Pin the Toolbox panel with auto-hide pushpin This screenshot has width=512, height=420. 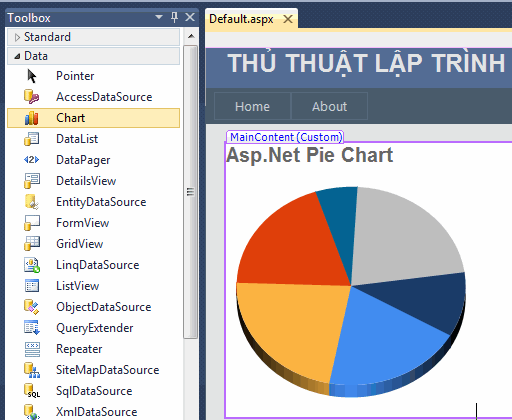(x=174, y=17)
